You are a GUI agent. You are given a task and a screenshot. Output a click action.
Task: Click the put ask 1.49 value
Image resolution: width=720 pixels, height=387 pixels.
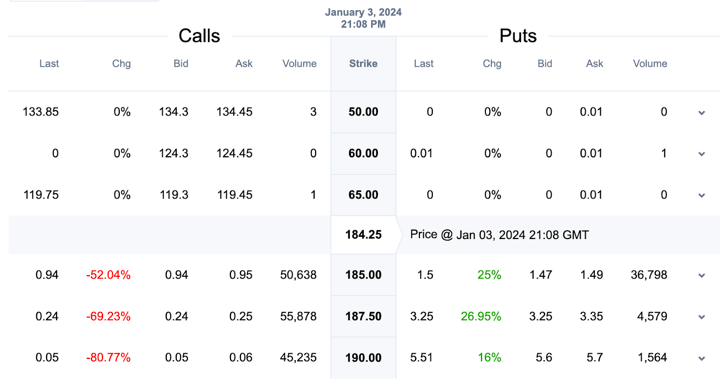[591, 275]
